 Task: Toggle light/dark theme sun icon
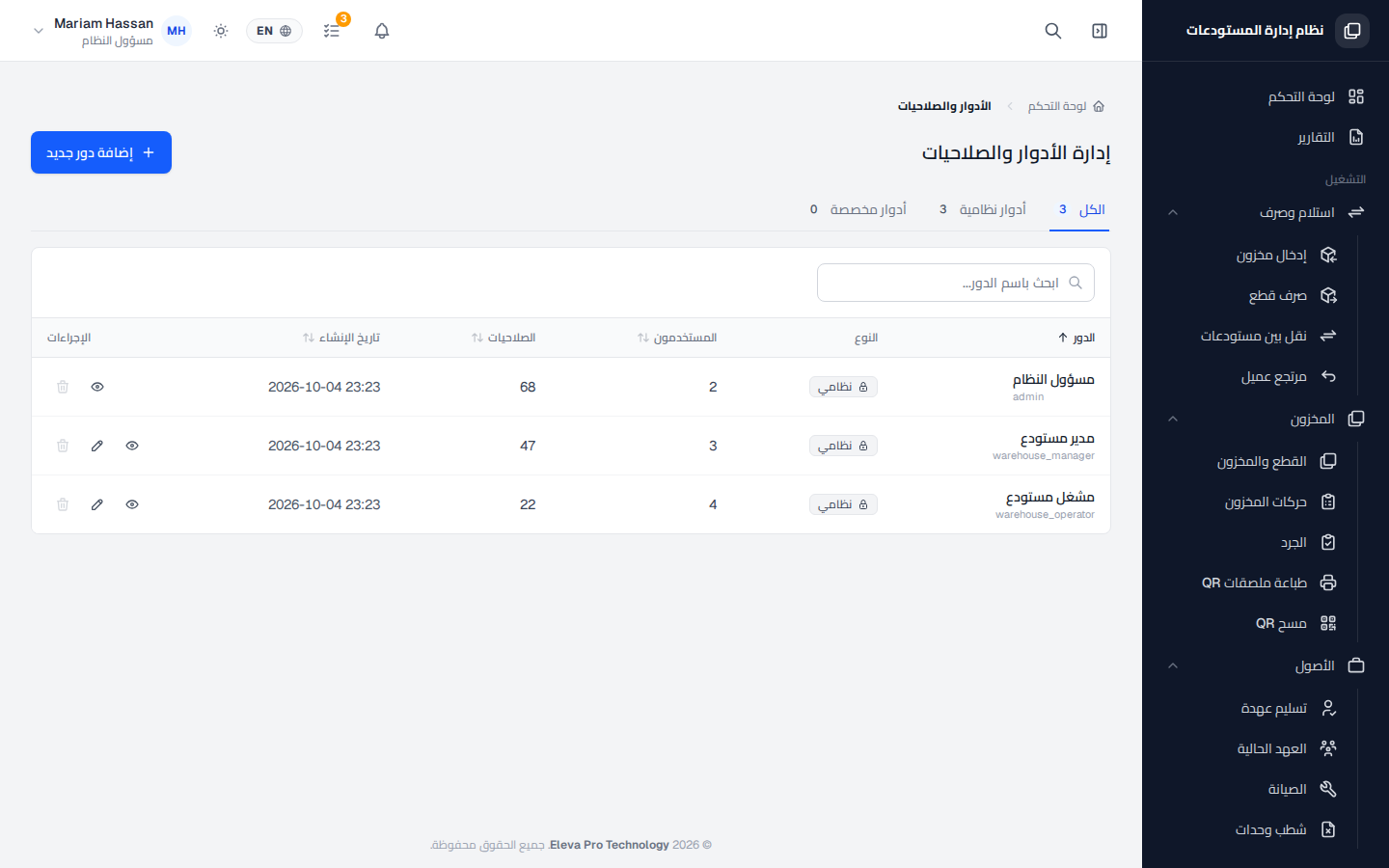[221, 31]
